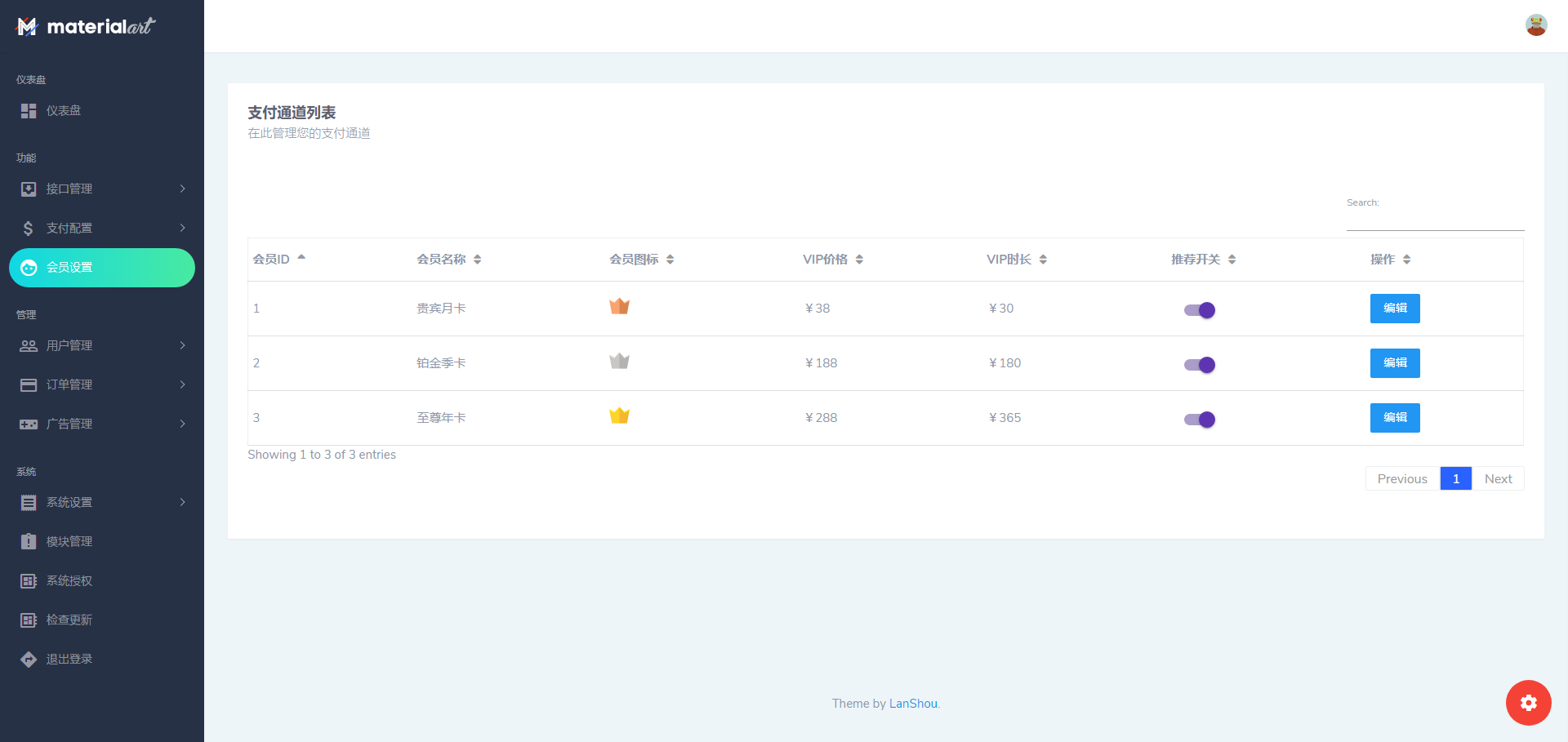Click the 退出登录 logout icon
Viewport: 1568px width, 742px height.
29,660
